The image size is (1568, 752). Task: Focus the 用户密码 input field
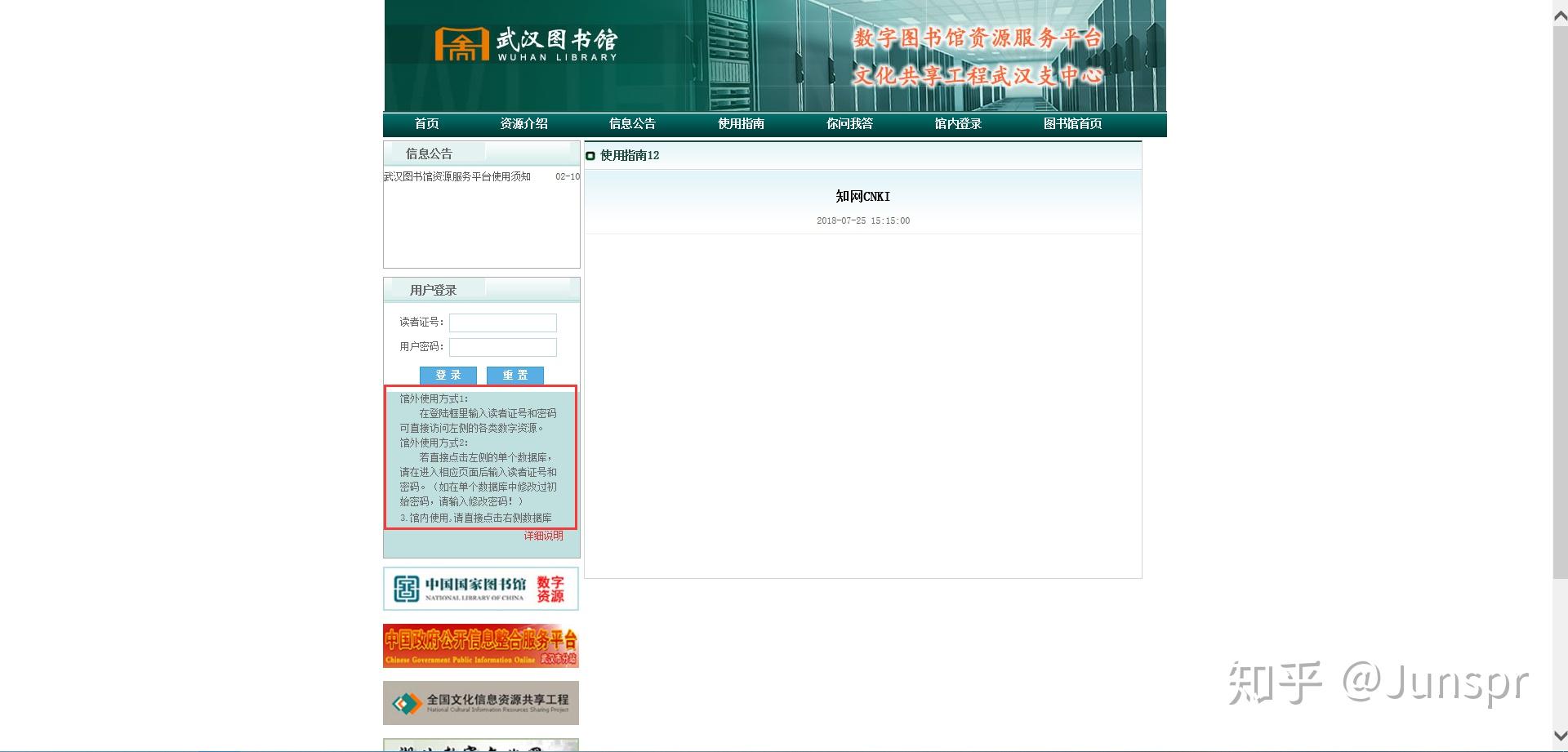pyautogui.click(x=503, y=347)
